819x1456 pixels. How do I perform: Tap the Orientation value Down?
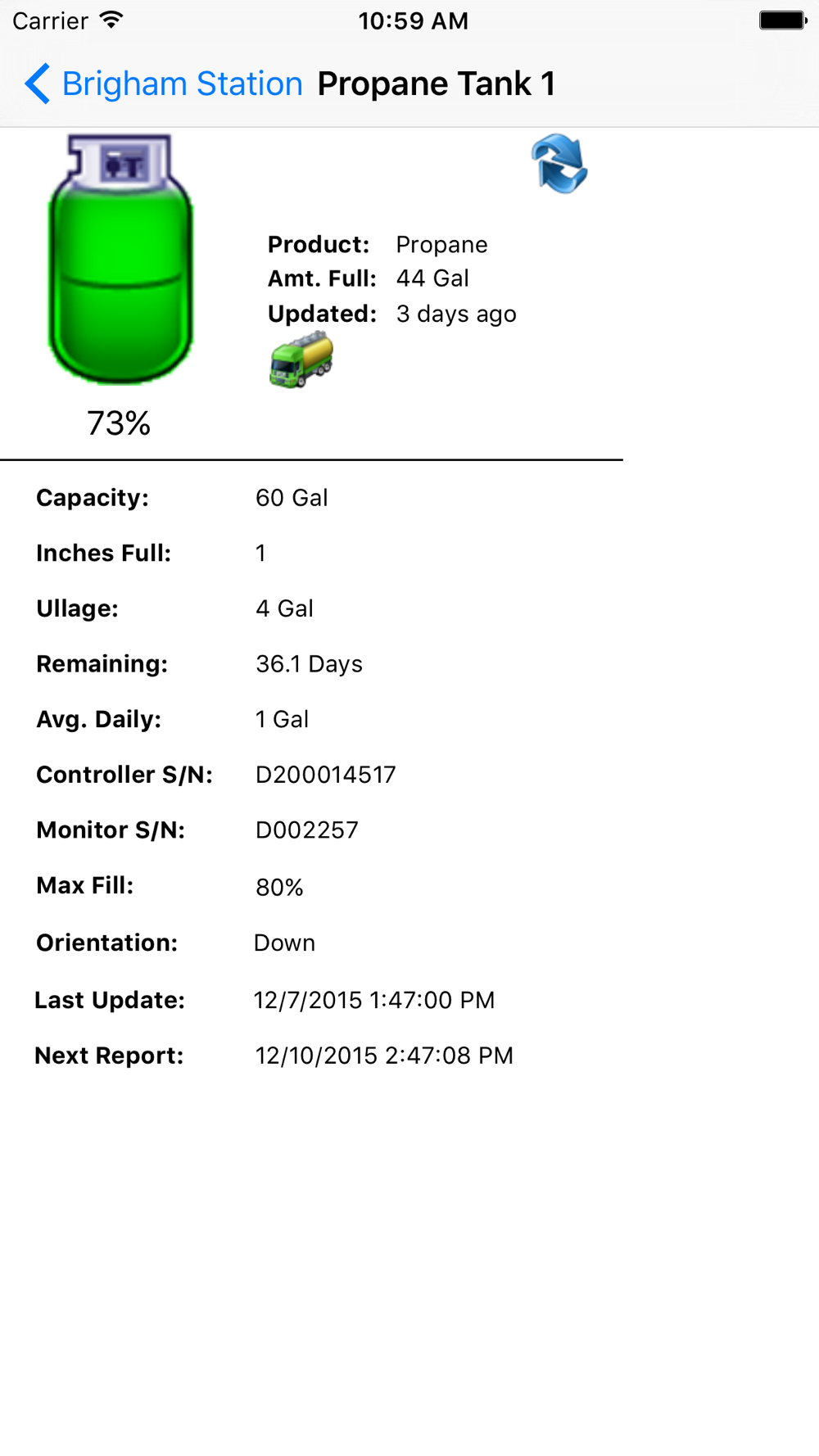click(284, 943)
